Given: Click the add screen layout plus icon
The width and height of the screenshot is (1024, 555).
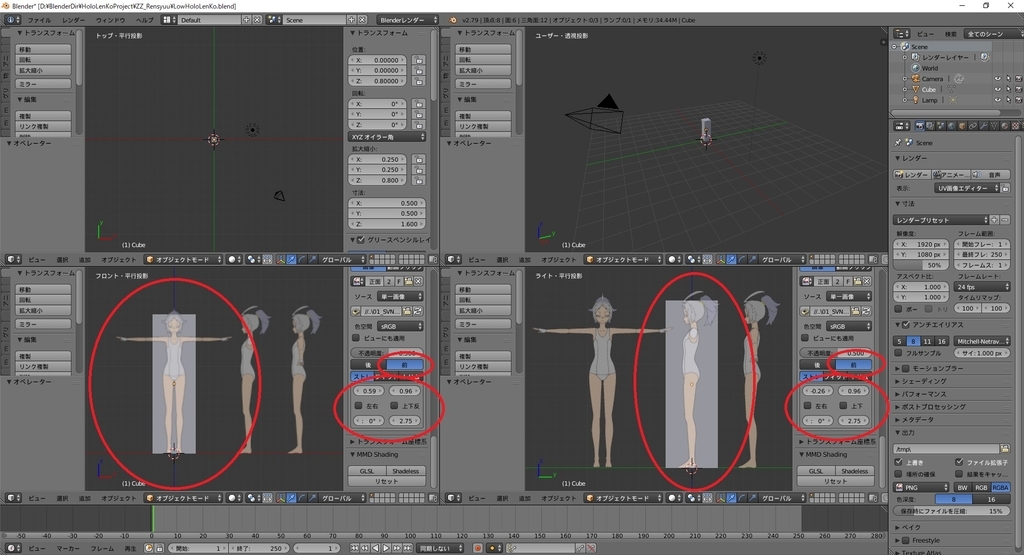Looking at the screenshot, I should pos(246,20).
